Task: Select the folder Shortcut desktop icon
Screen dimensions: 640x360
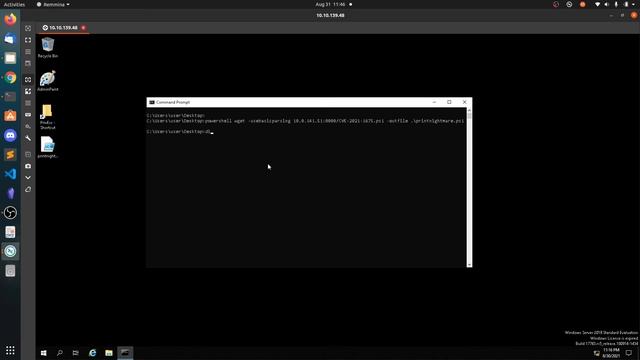Action: pos(47,117)
